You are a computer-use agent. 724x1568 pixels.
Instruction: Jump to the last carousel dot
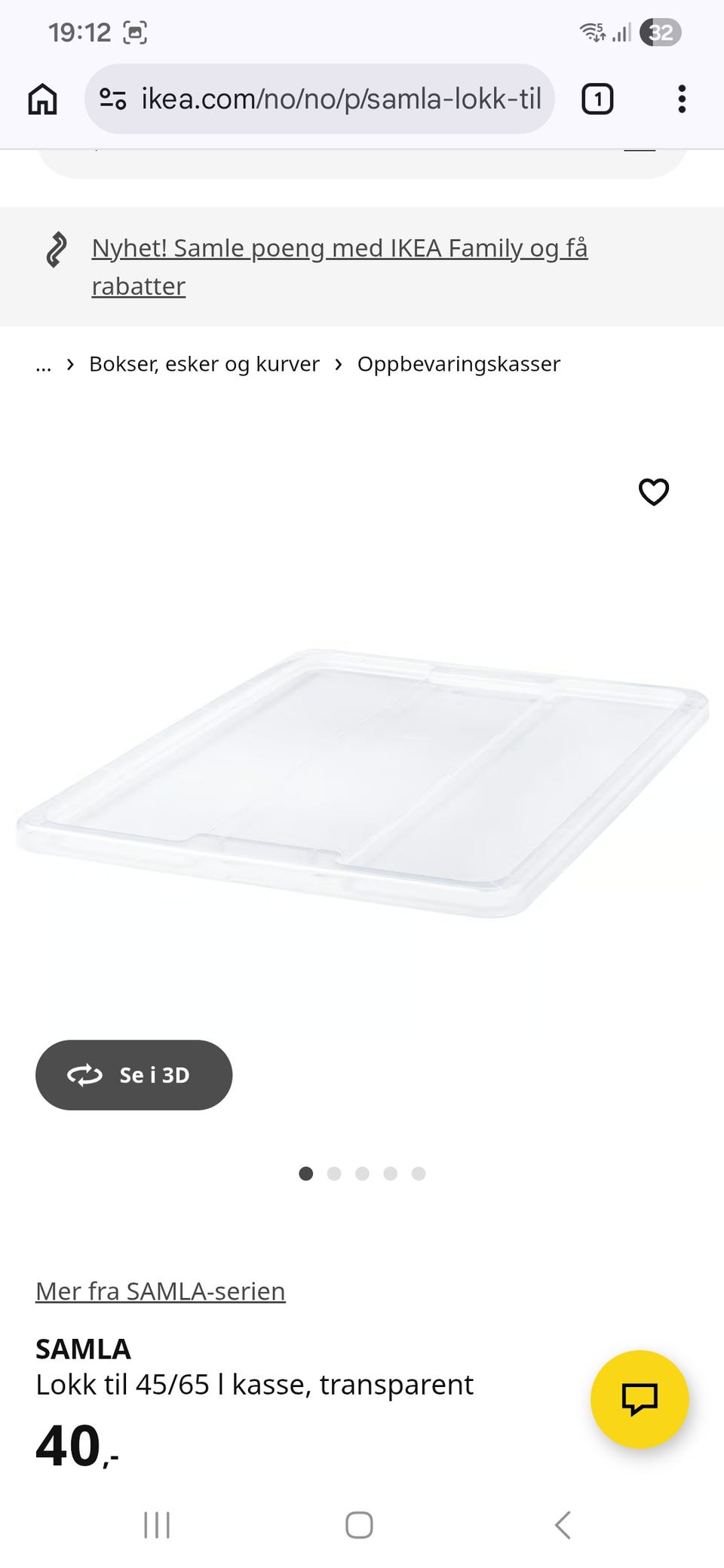tap(419, 1174)
